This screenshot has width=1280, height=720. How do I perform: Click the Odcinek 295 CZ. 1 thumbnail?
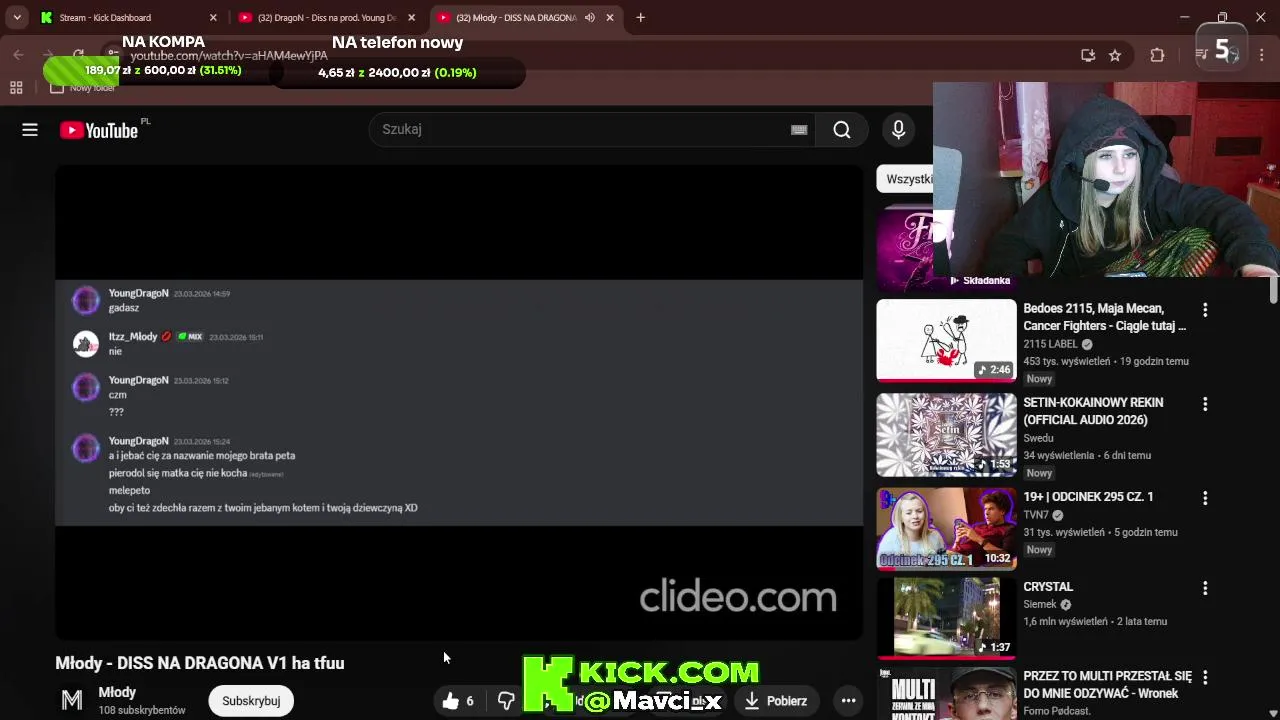(x=946, y=528)
